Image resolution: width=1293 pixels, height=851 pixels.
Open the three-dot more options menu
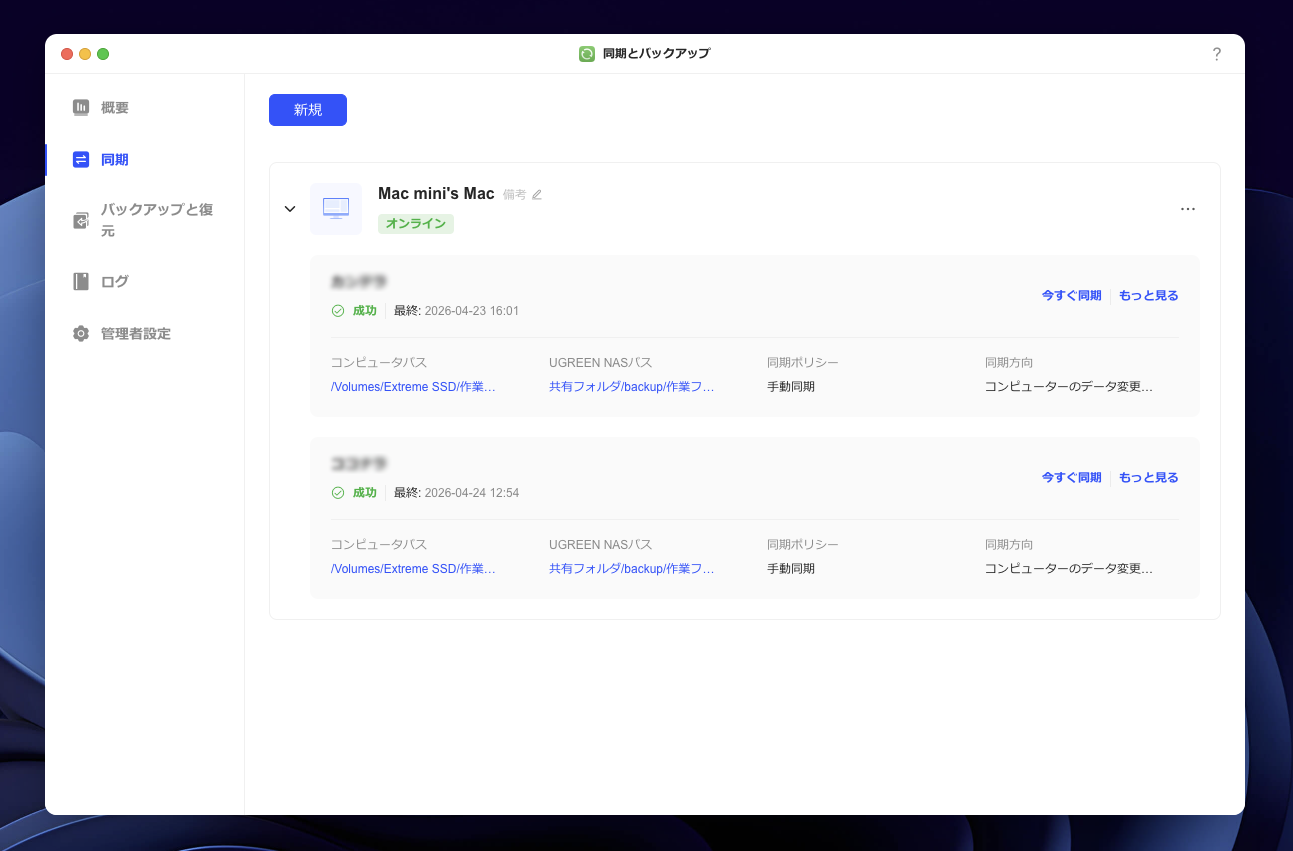[x=1187, y=209]
